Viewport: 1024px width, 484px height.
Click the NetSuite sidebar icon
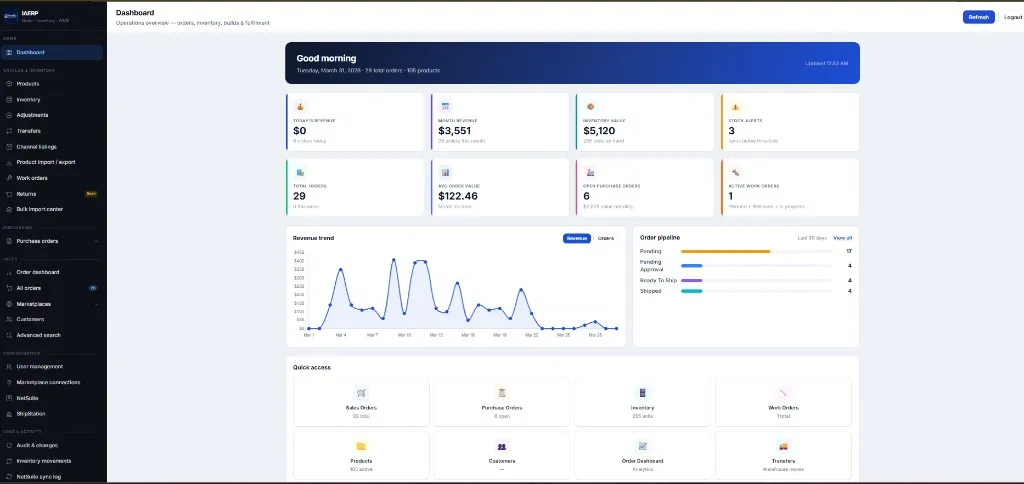(9, 398)
